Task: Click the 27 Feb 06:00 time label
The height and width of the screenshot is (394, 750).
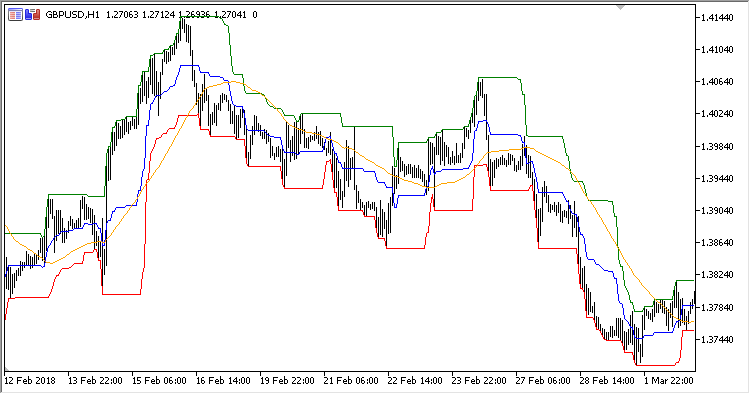Action: pyautogui.click(x=544, y=381)
